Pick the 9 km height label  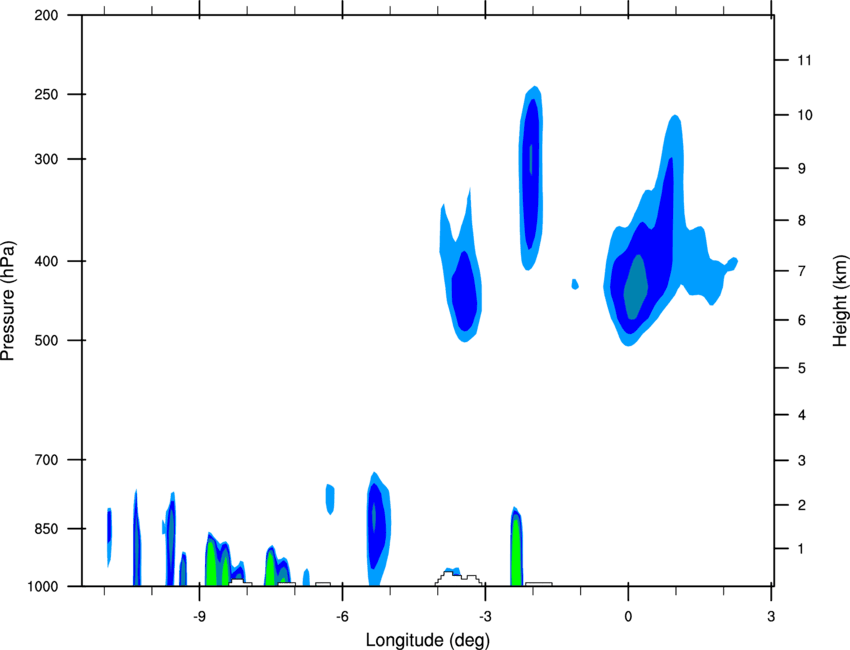(x=801, y=169)
